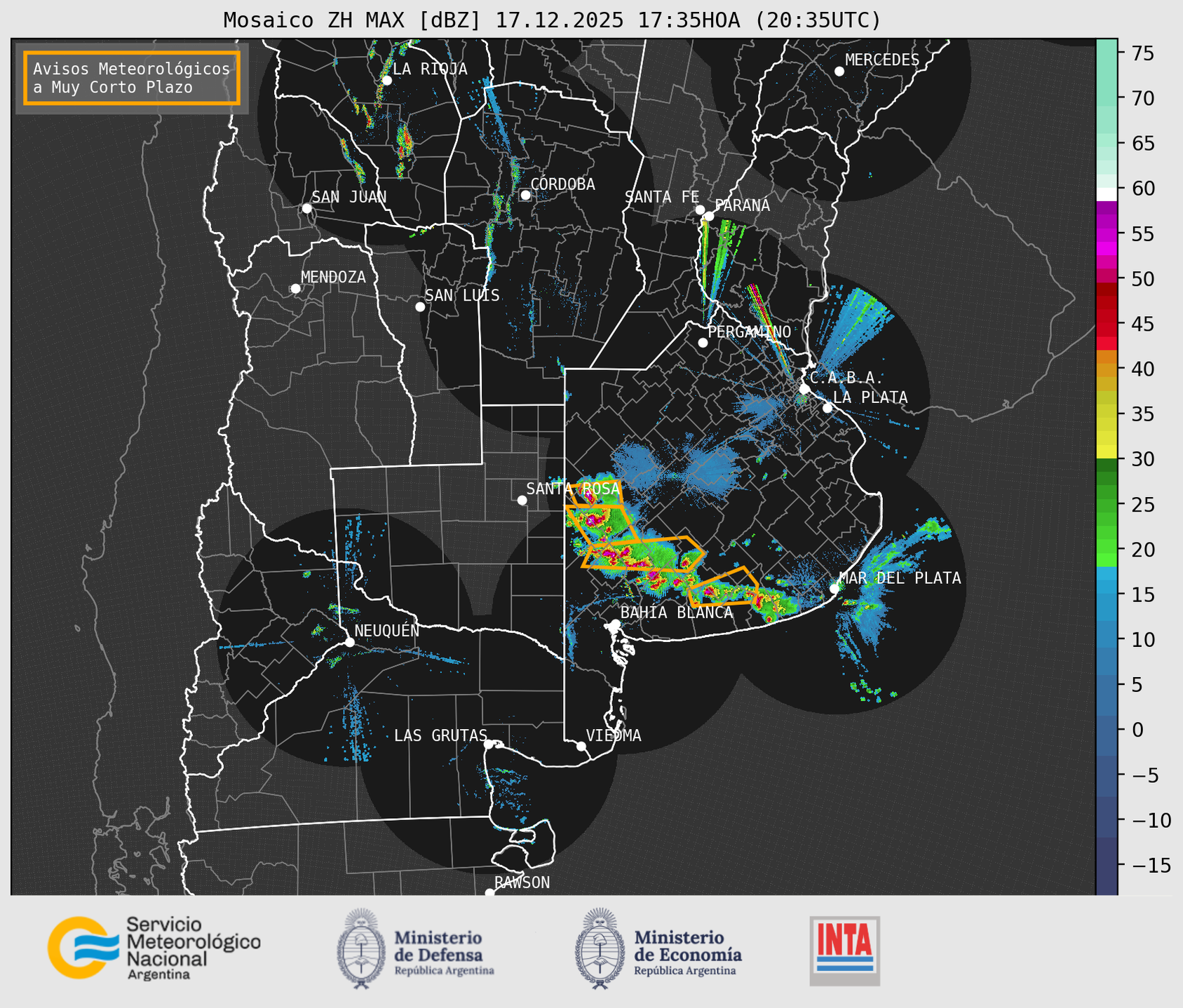The width and height of the screenshot is (1183, 1008).
Task: Click the Ministerio de Defensa coat of arms
Action: [x=361, y=948]
